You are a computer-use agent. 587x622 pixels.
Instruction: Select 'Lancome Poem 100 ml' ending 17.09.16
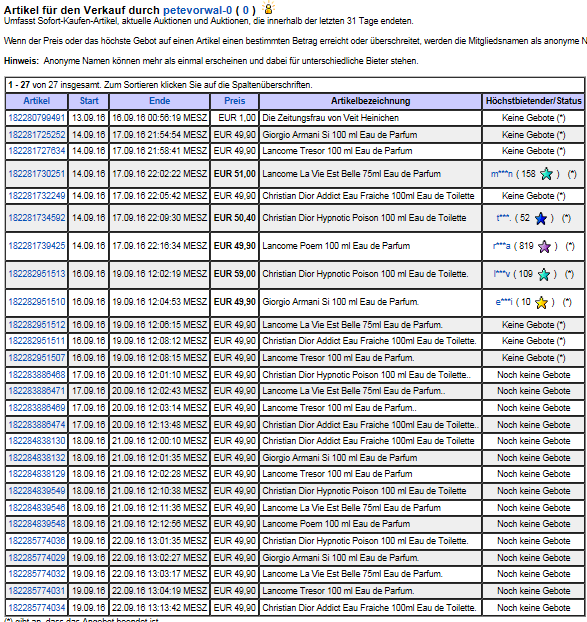(336, 246)
